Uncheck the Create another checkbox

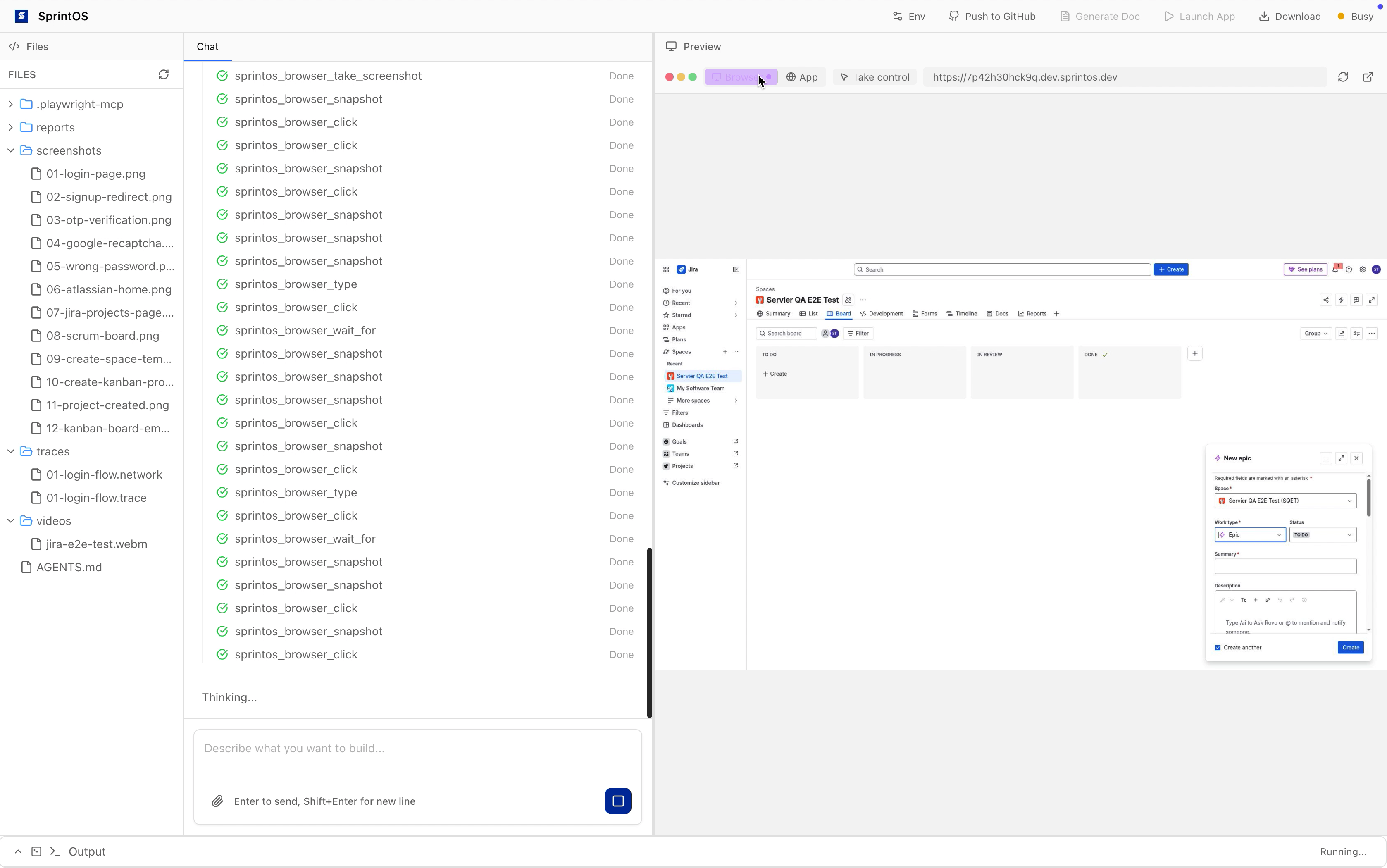click(1218, 648)
